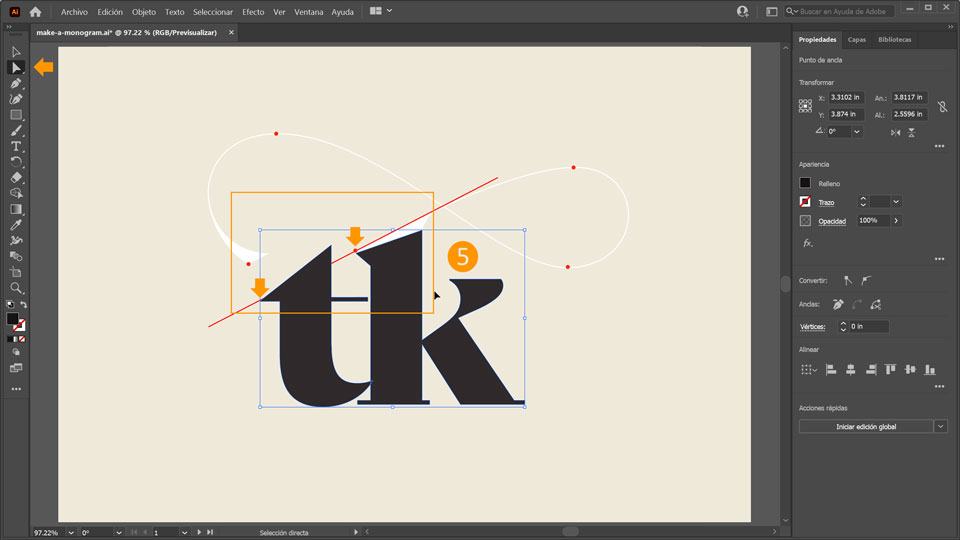This screenshot has width=960, height=540.
Task: Expand the Opacidad slider arrow
Action: [896, 220]
